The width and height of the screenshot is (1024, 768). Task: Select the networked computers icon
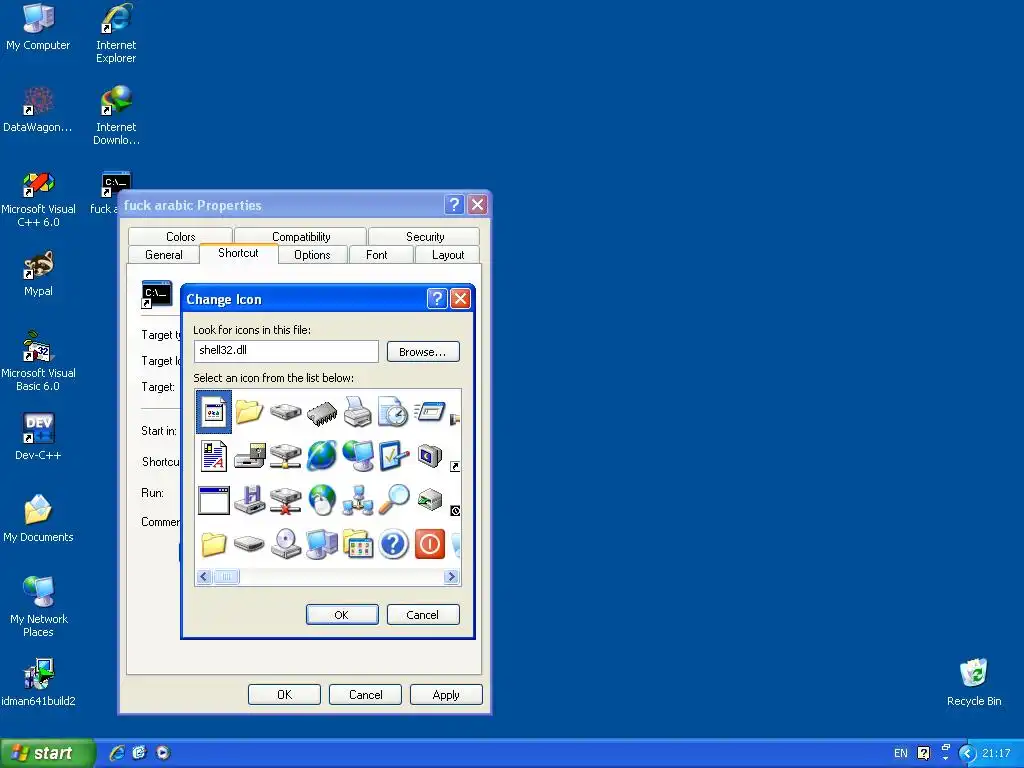(358, 500)
